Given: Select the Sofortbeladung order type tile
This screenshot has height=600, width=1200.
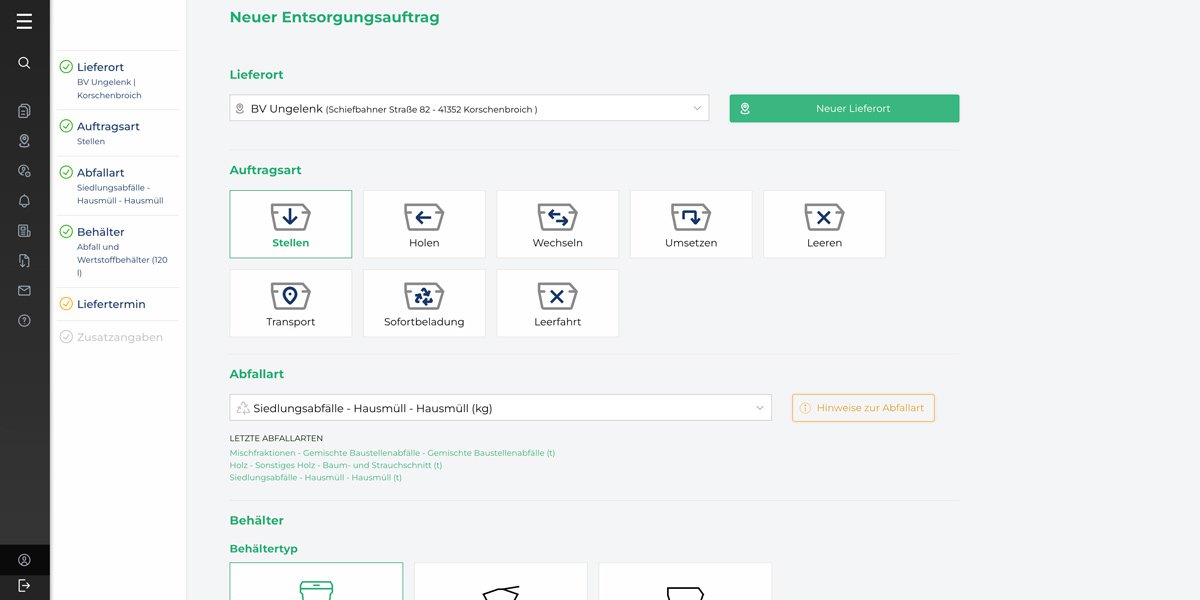Looking at the screenshot, I should pos(424,303).
